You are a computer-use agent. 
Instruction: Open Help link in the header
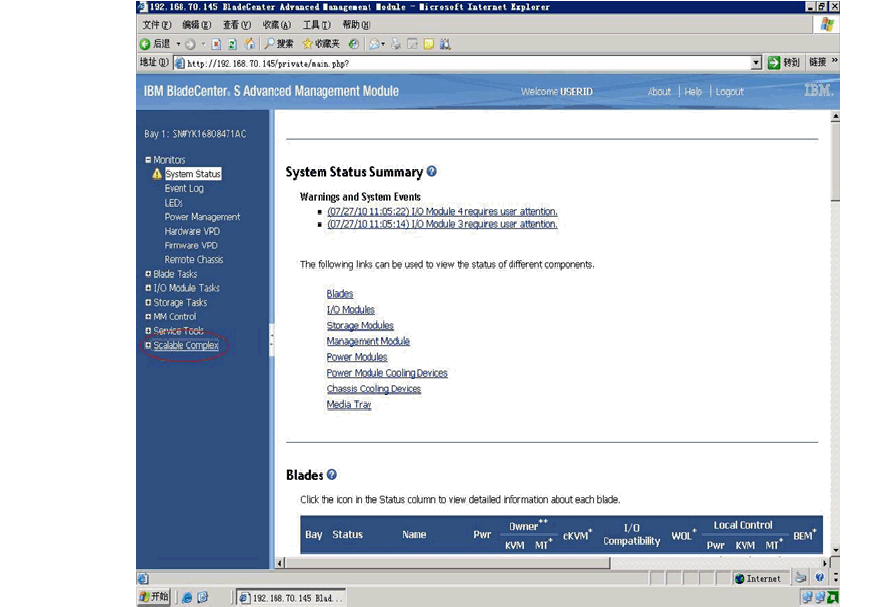(x=693, y=92)
